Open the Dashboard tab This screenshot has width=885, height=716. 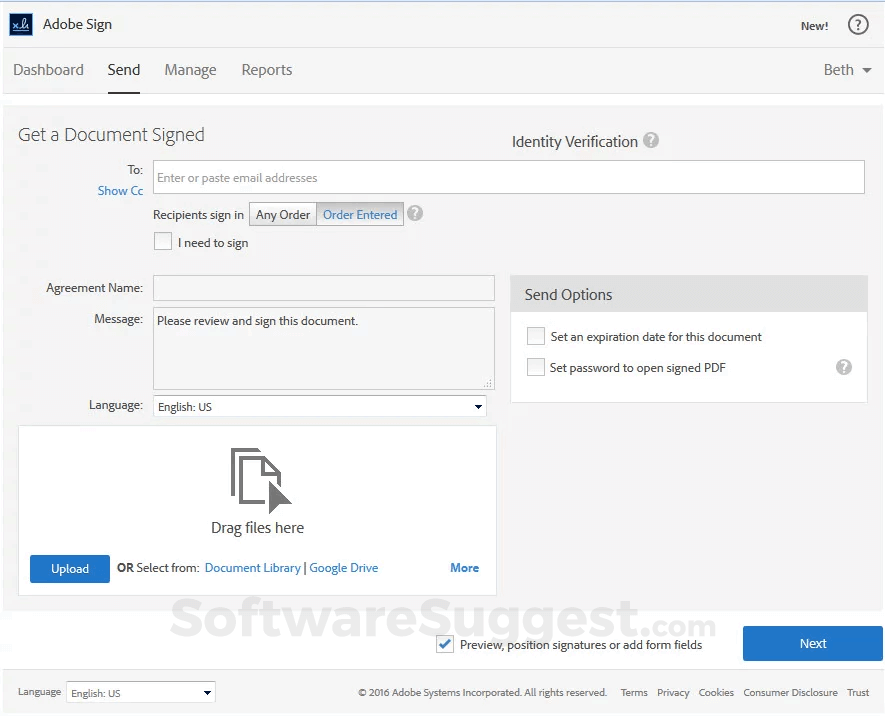pyautogui.click(x=48, y=69)
